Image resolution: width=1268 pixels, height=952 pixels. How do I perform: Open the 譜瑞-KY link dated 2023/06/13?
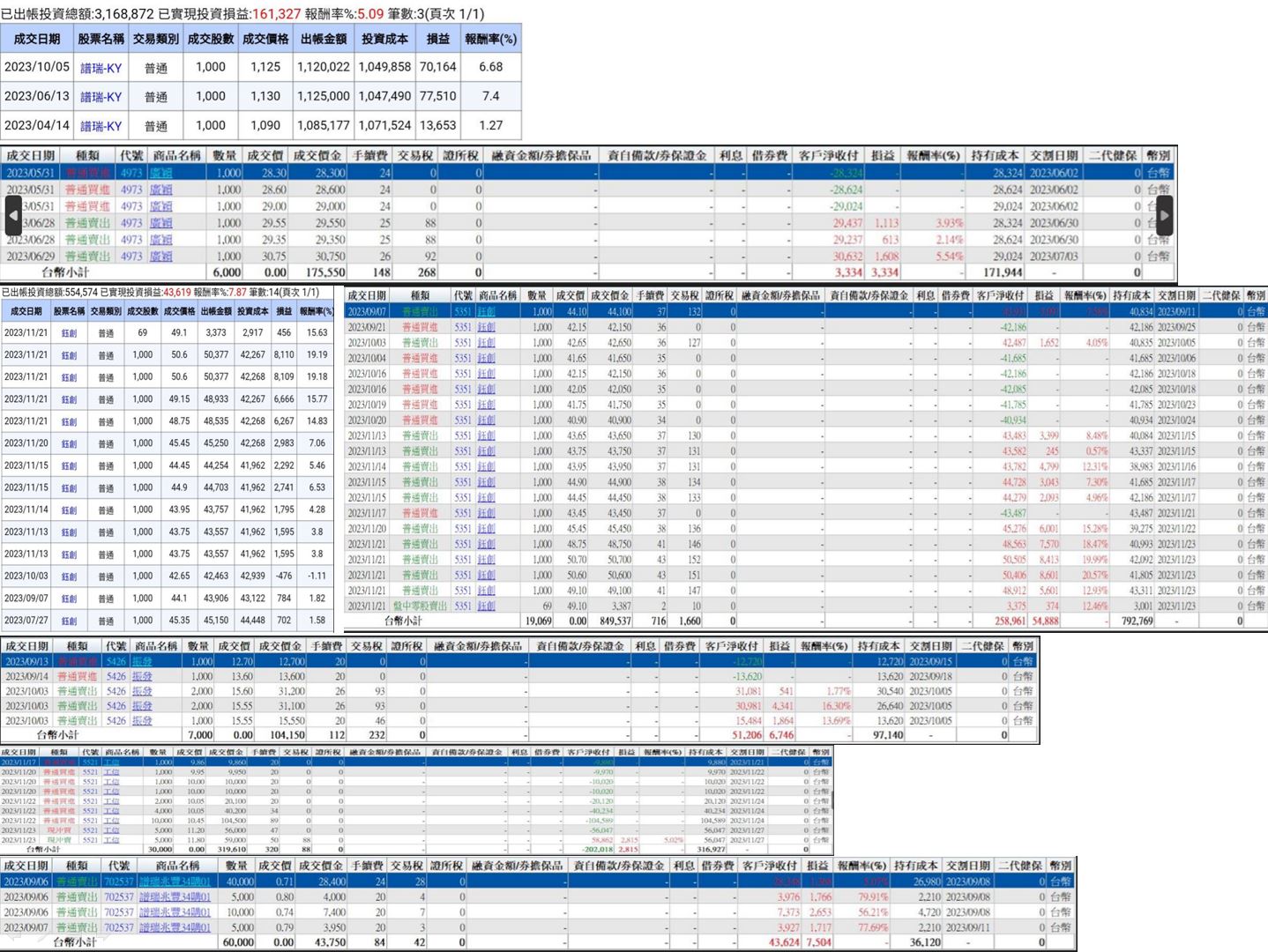tap(101, 97)
